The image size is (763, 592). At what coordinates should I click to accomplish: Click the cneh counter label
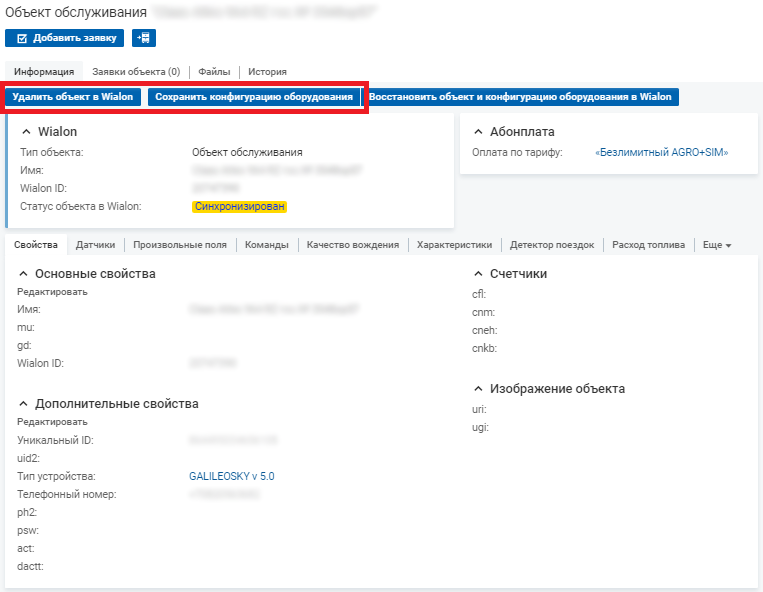(485, 330)
